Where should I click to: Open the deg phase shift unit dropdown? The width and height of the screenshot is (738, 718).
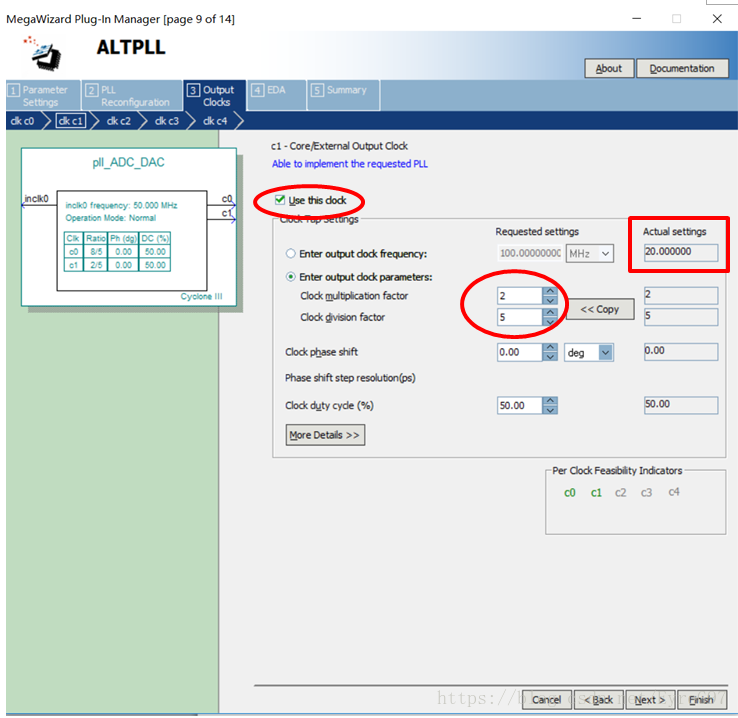pos(589,352)
